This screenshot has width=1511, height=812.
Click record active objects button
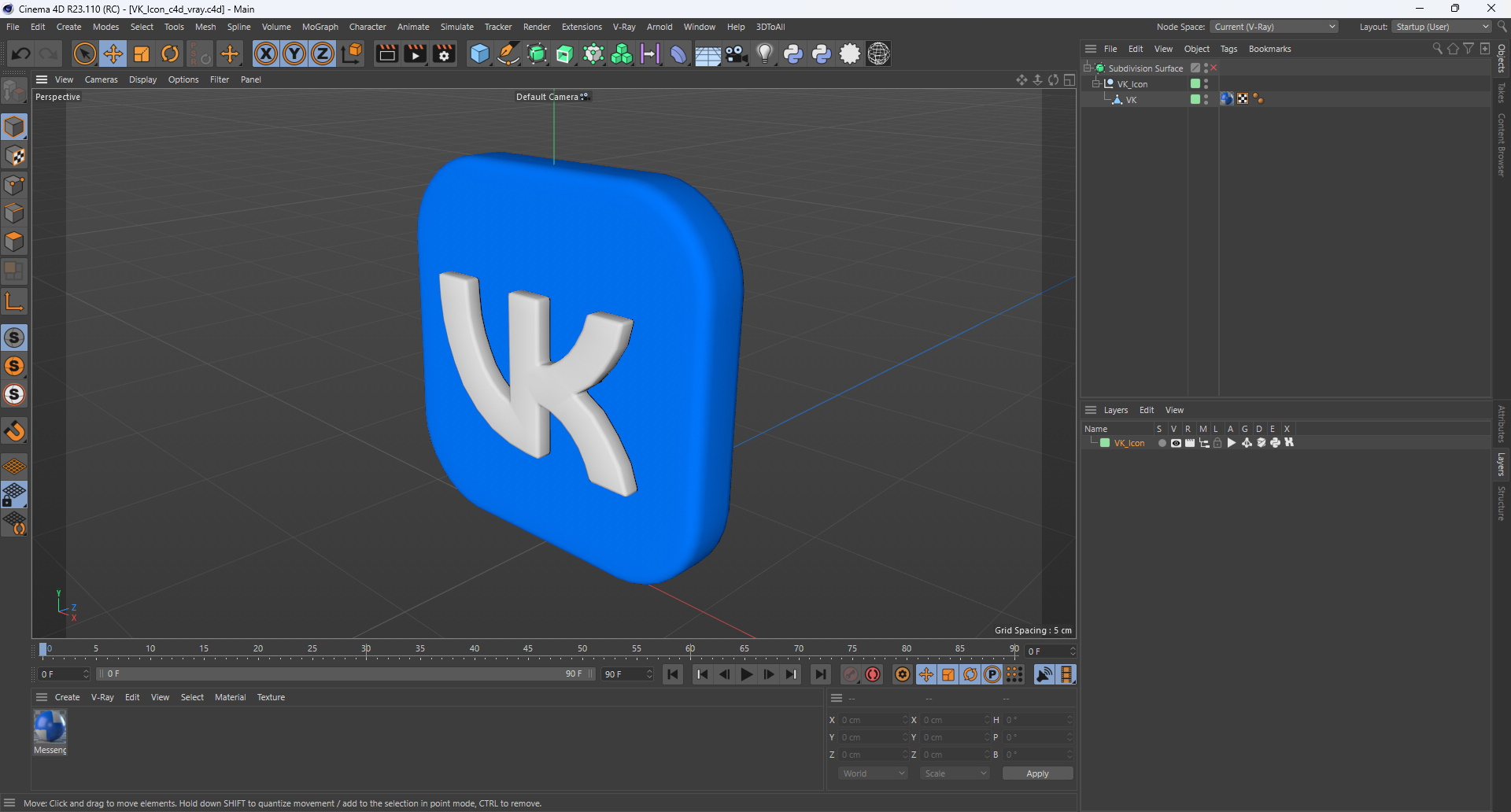pos(851,674)
